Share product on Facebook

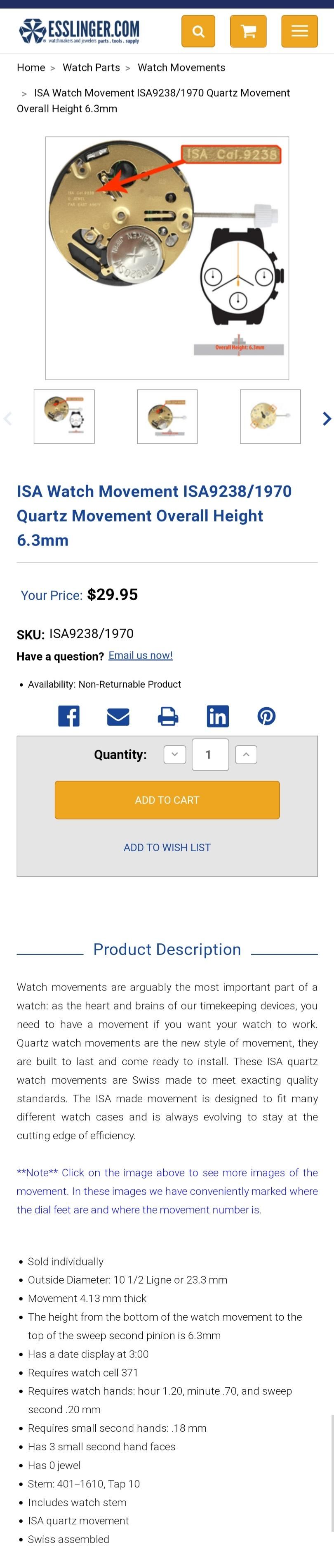(69, 716)
